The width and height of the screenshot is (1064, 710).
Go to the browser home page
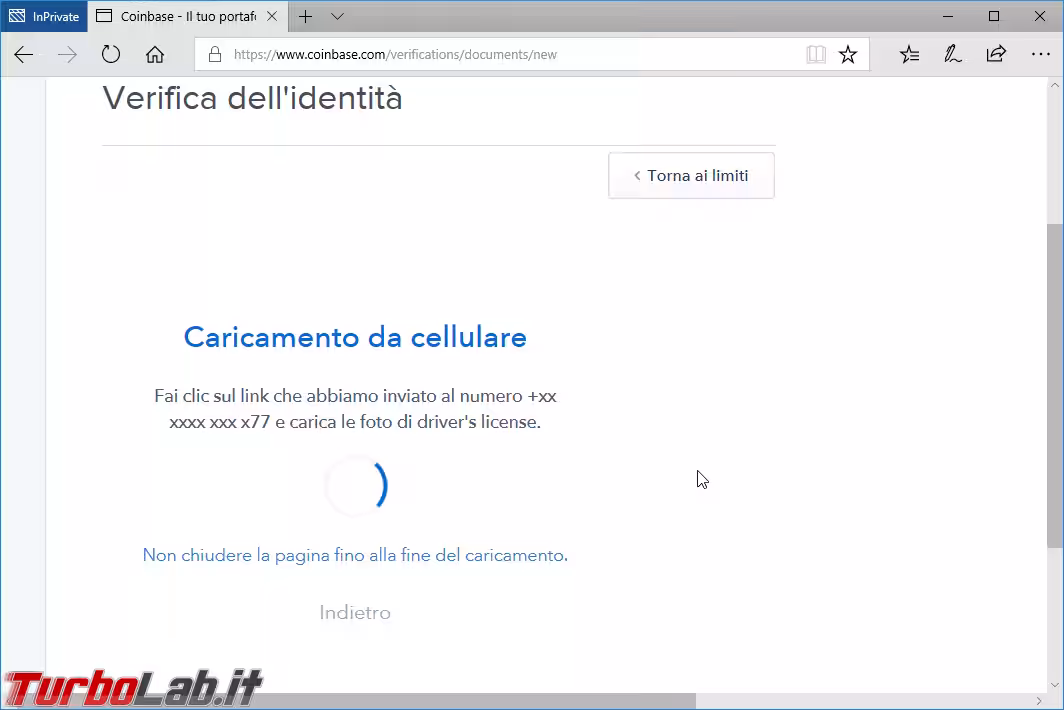[154, 55]
